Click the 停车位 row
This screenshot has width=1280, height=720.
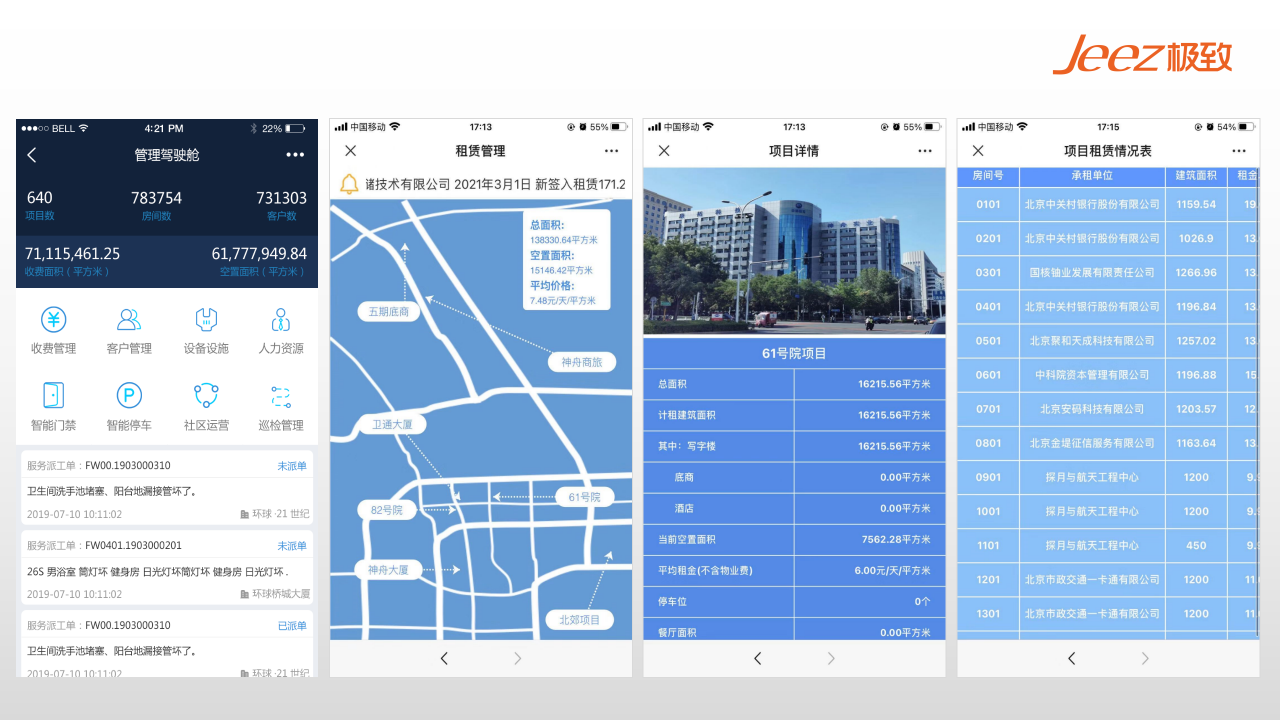(x=794, y=602)
